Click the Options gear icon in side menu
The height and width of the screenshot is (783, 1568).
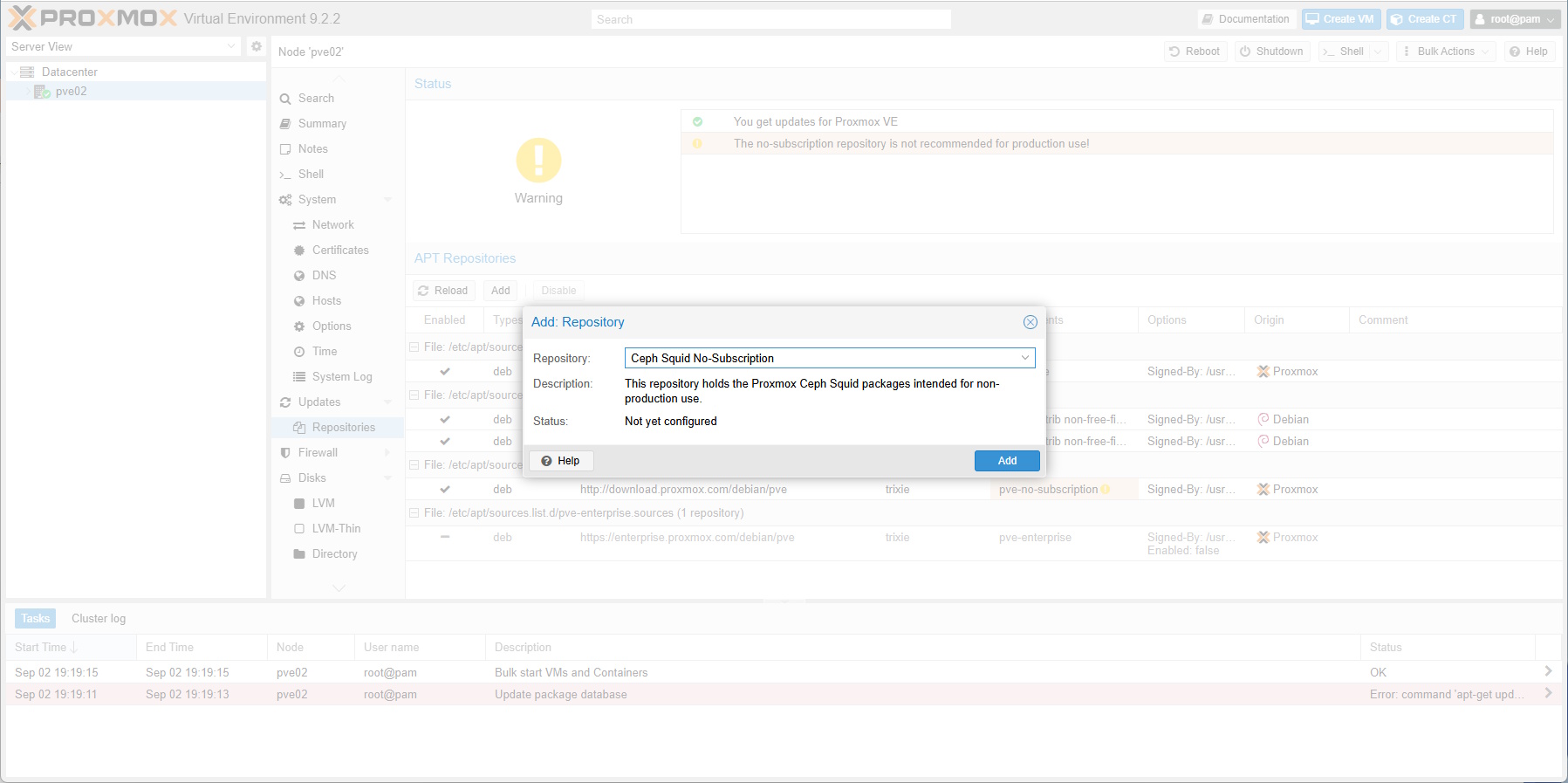click(x=299, y=326)
